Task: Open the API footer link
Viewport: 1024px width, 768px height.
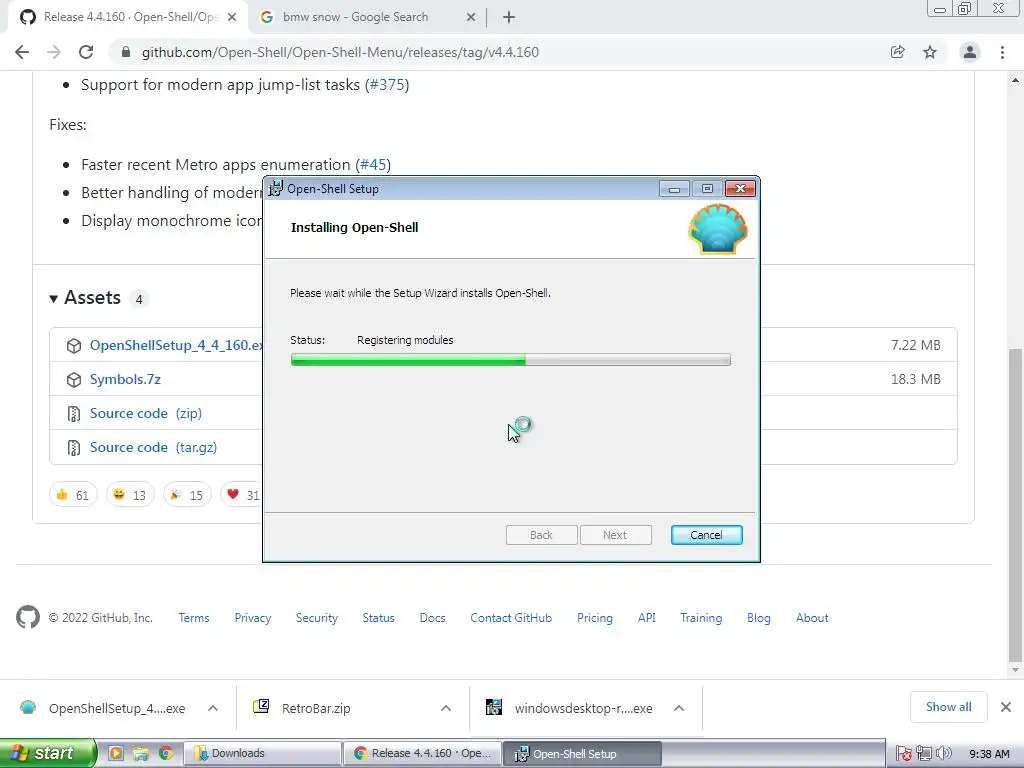Action: point(647,618)
